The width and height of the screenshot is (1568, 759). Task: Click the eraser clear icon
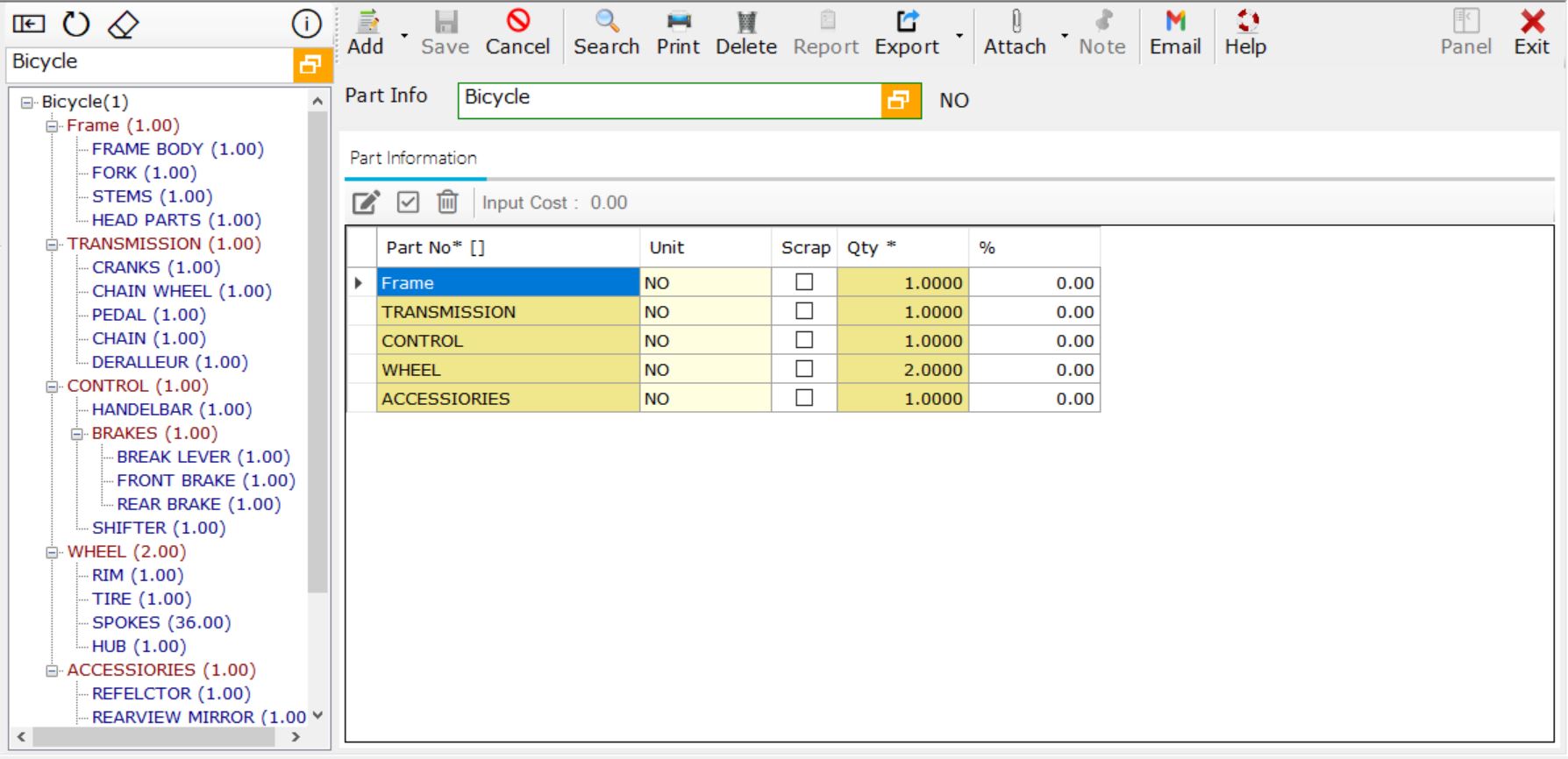click(123, 25)
